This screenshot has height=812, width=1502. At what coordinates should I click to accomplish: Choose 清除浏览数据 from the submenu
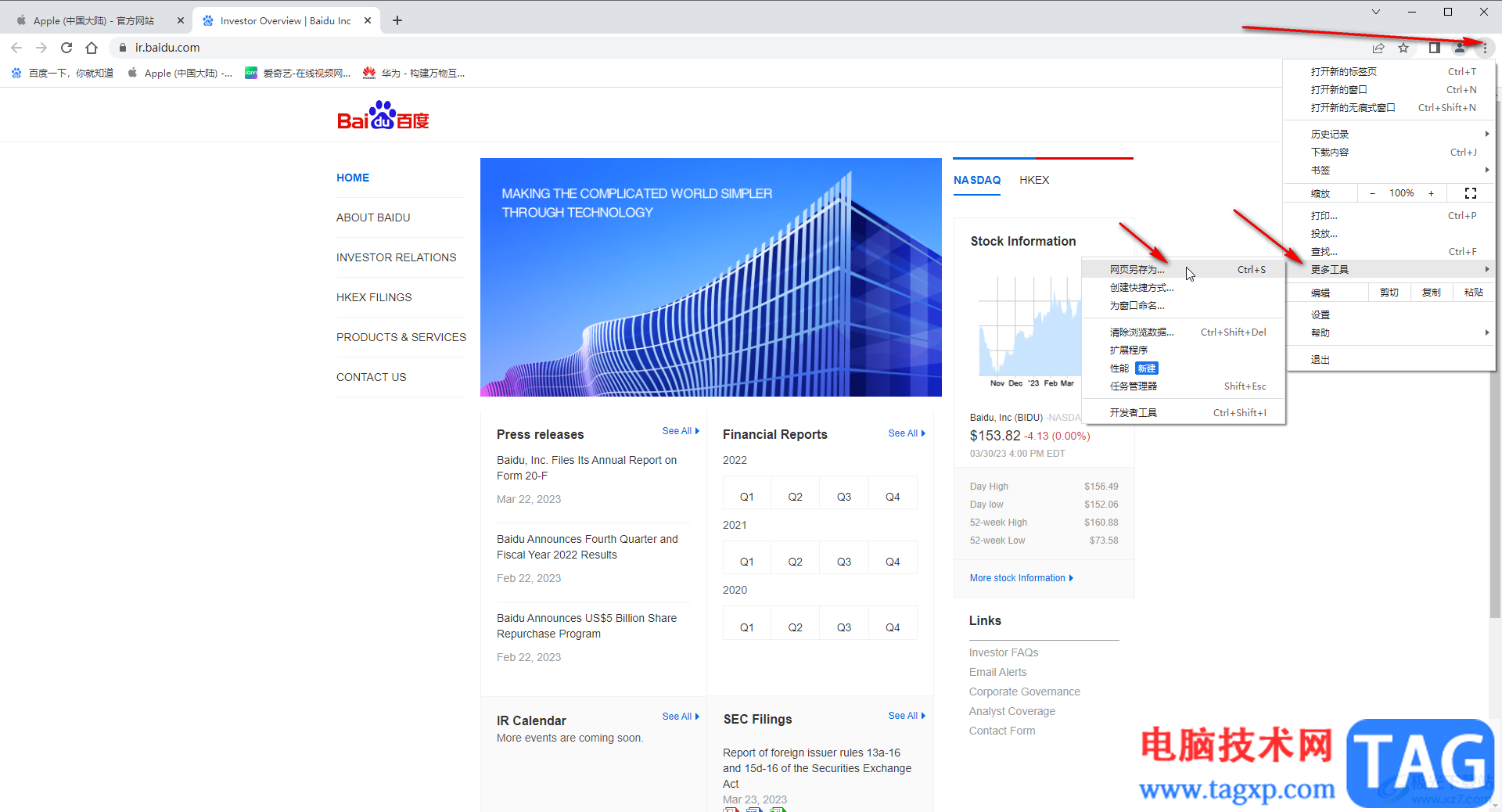pyautogui.click(x=1184, y=332)
